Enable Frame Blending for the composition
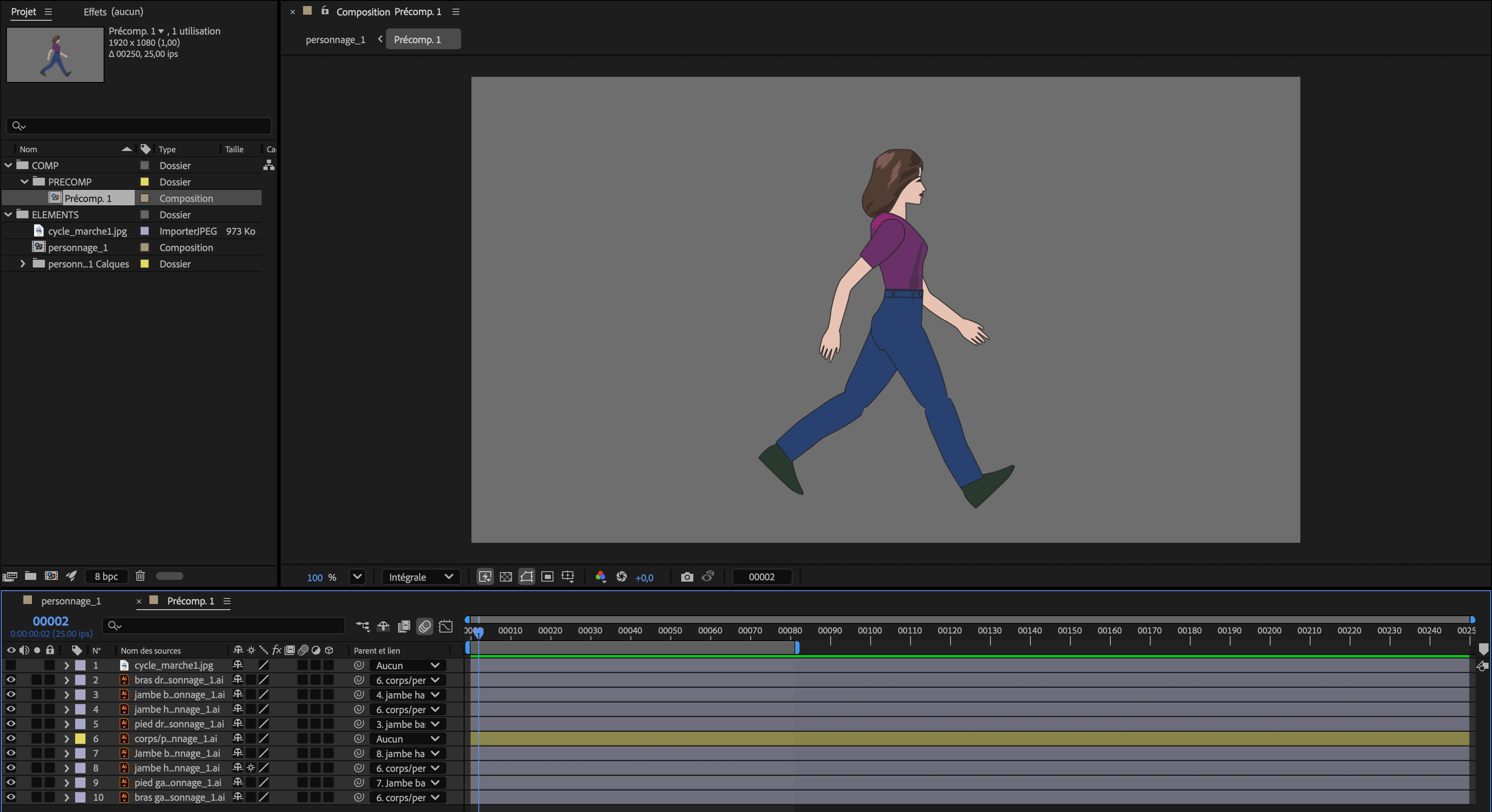 pos(404,626)
